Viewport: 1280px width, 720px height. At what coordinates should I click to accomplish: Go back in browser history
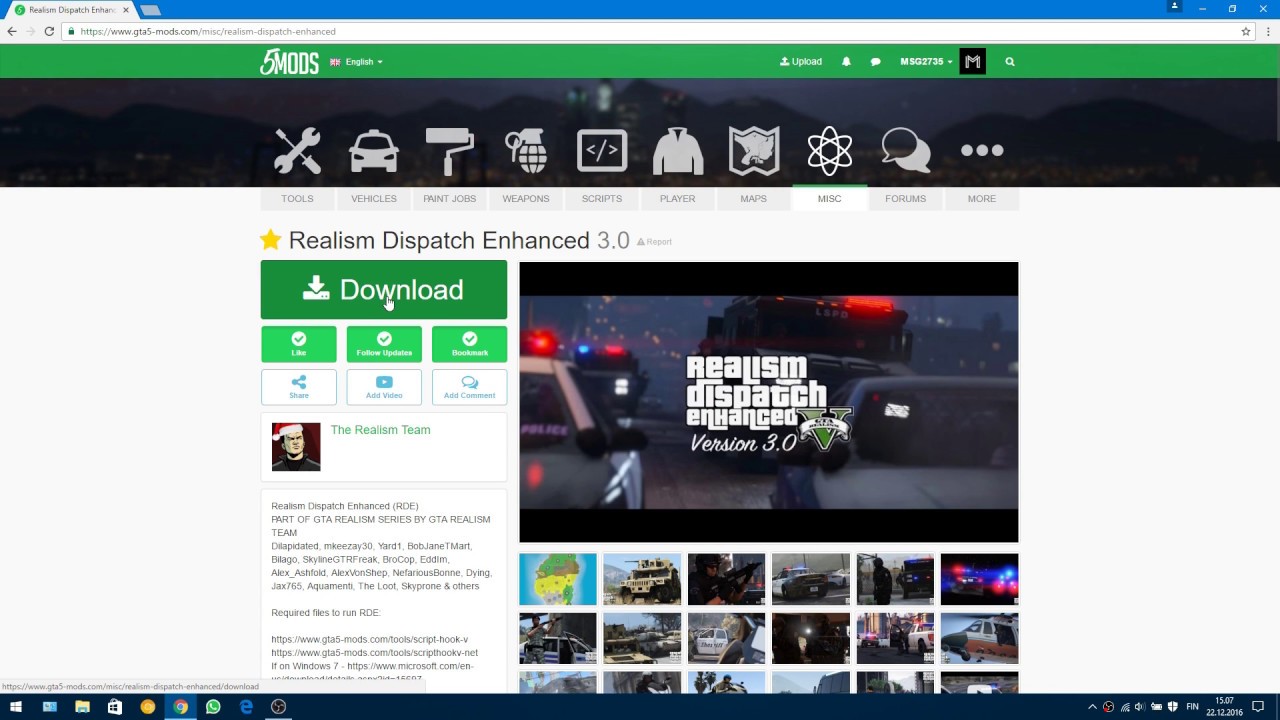[x=12, y=31]
